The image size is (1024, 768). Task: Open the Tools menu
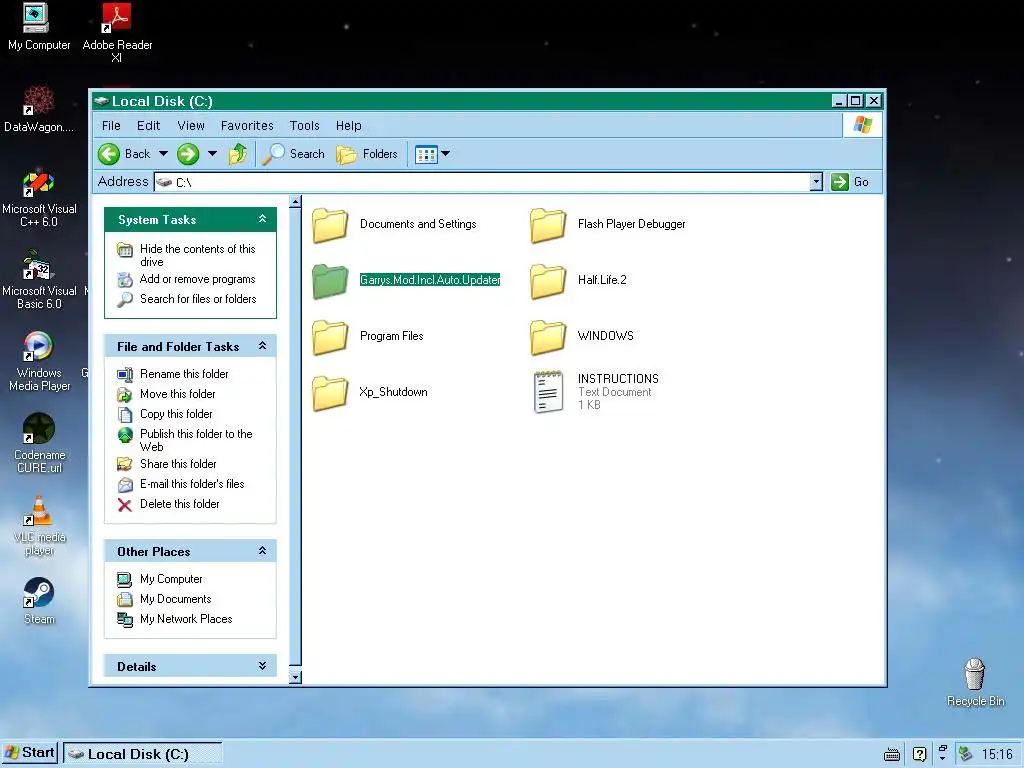[304, 125]
